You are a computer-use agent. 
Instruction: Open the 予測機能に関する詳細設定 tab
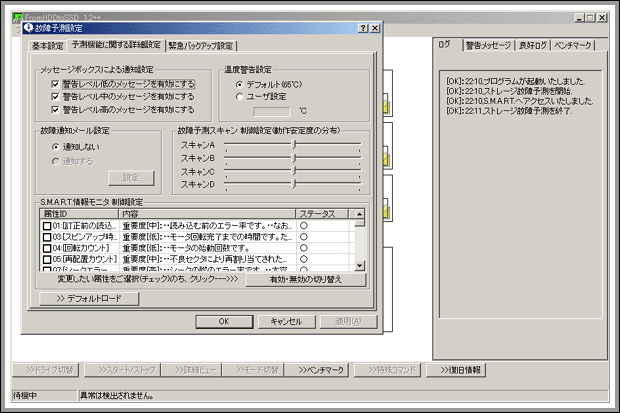click(x=116, y=45)
